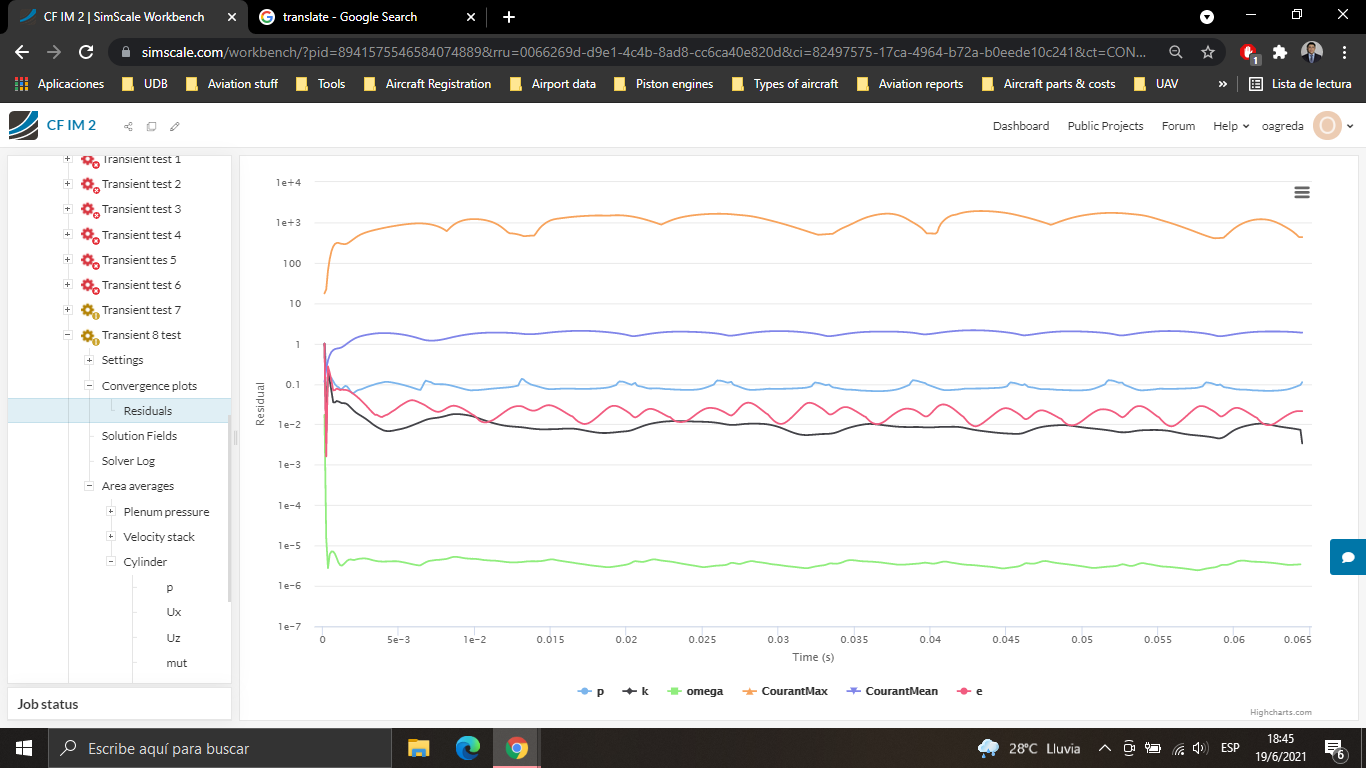Open Microsoft Edge from the taskbar

pyautogui.click(x=467, y=748)
